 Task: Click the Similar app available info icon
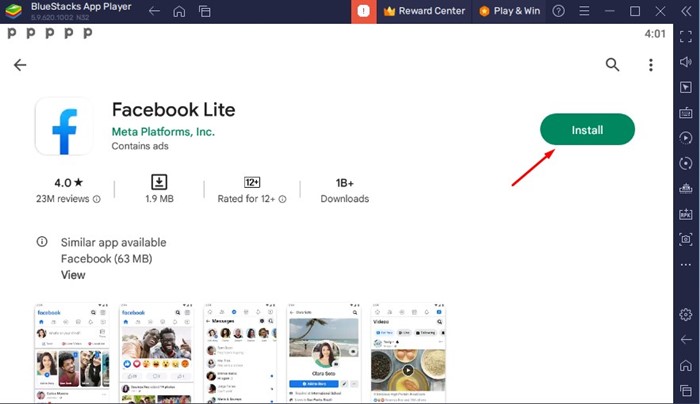42,242
